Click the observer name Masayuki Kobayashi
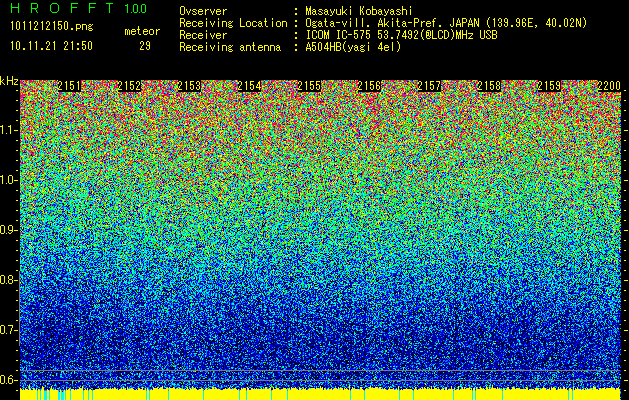Image resolution: width=629 pixels, height=400 pixels. tap(359, 11)
